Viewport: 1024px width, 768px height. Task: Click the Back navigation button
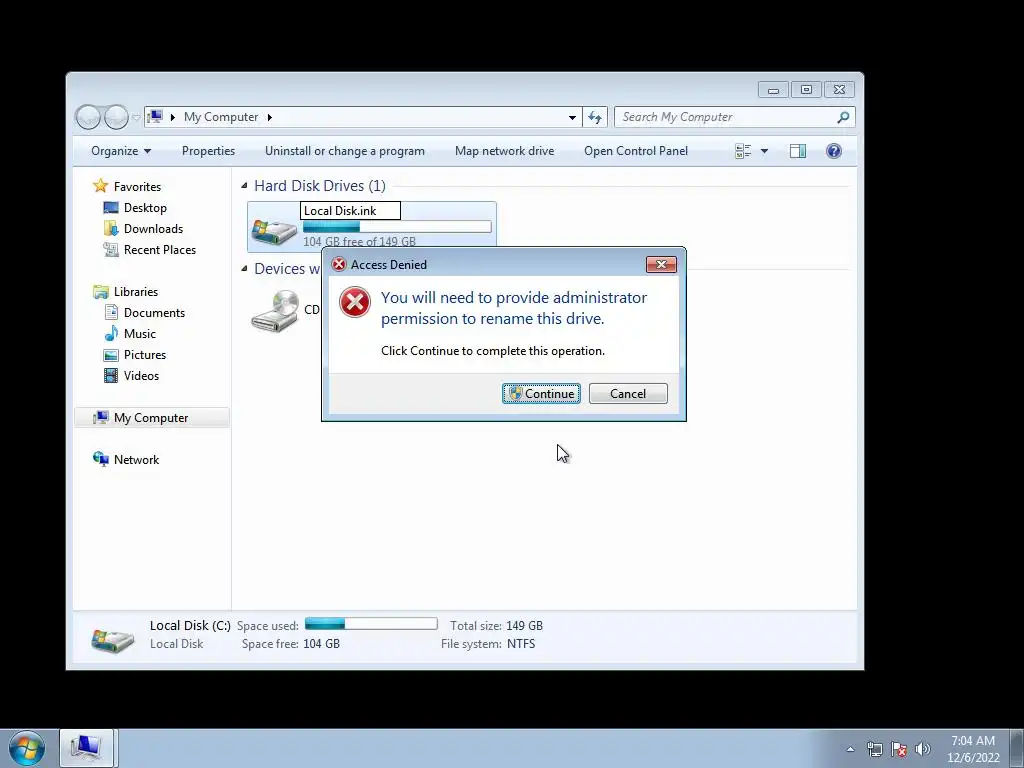[x=88, y=117]
